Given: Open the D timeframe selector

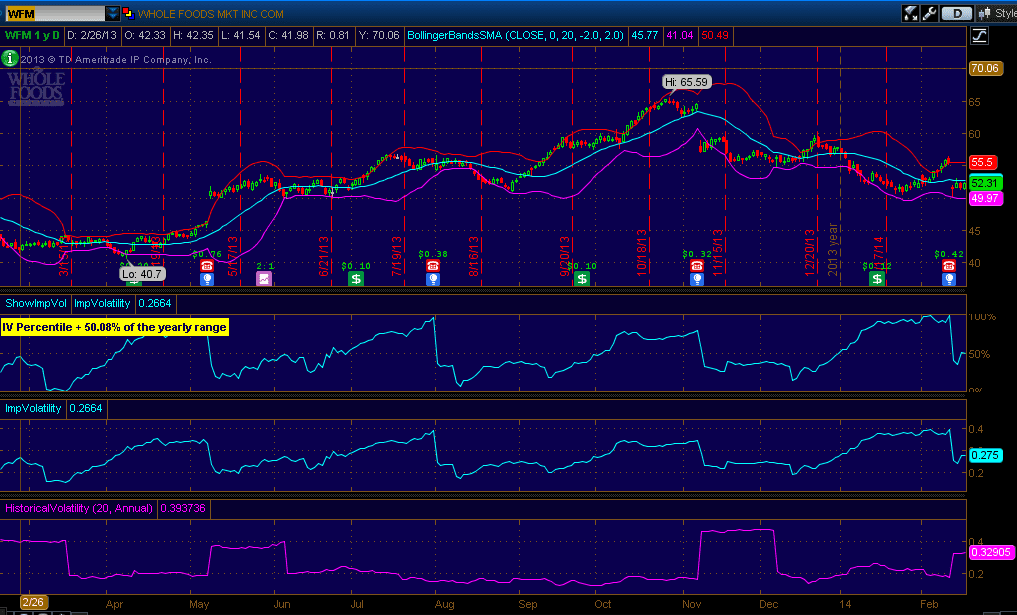Looking at the screenshot, I should 957,13.
